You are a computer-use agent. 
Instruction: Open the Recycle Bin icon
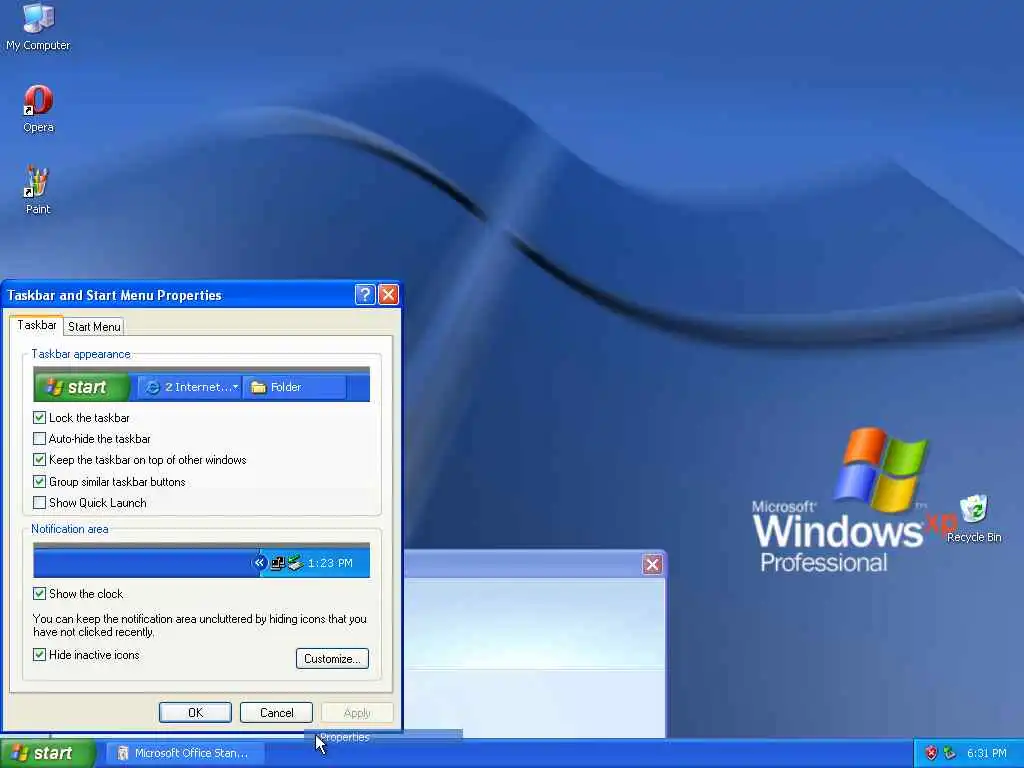click(974, 519)
